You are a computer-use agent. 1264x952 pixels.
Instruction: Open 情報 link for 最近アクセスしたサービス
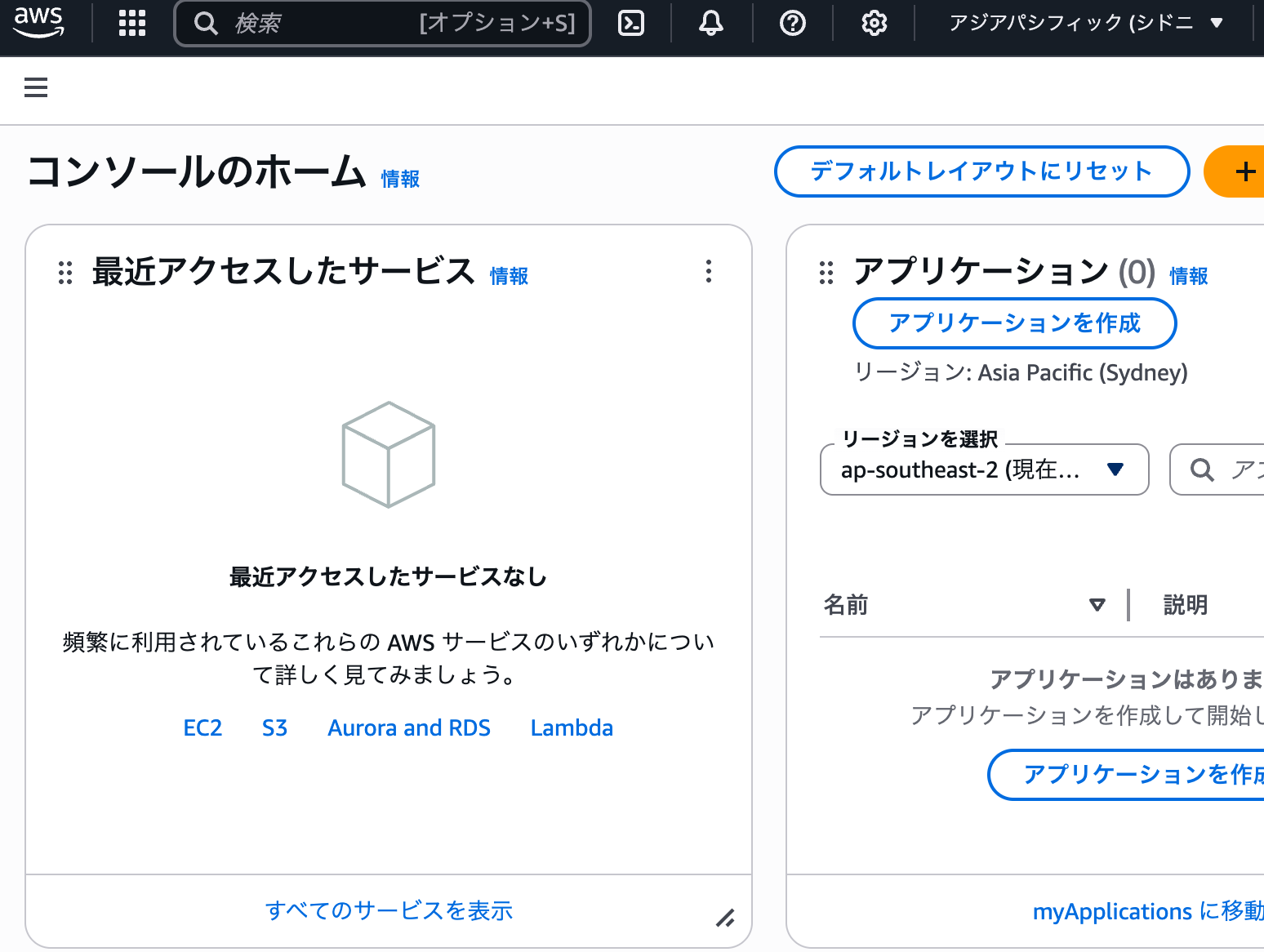(509, 277)
